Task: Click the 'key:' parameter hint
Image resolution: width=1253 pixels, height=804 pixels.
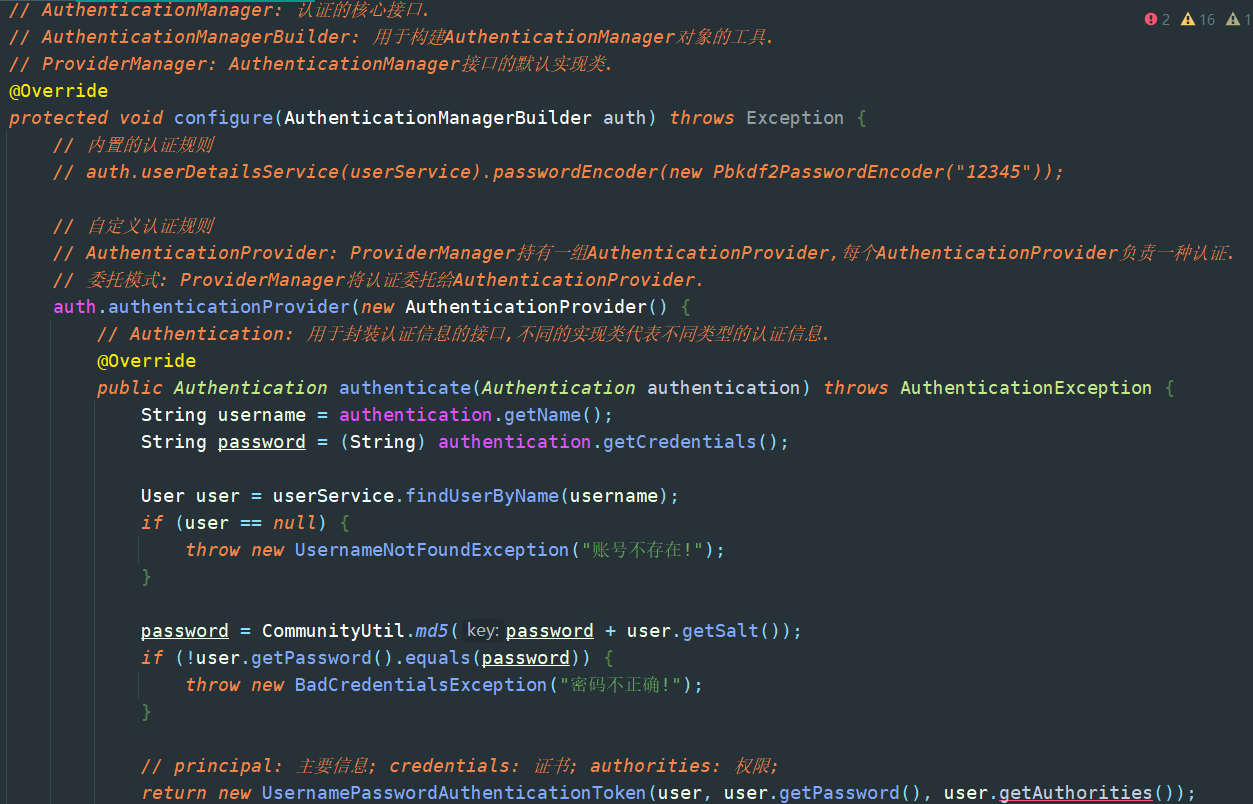Action: tap(483, 631)
